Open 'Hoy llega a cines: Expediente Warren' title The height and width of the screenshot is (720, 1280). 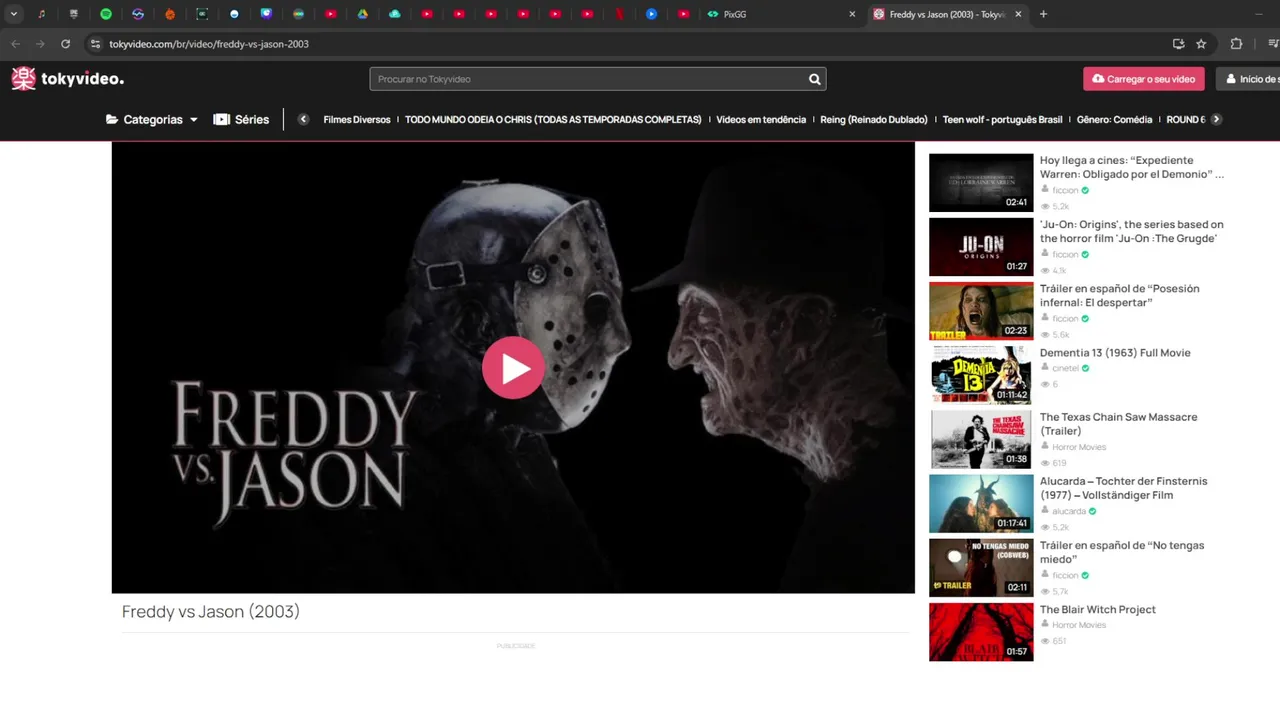(x=1132, y=167)
